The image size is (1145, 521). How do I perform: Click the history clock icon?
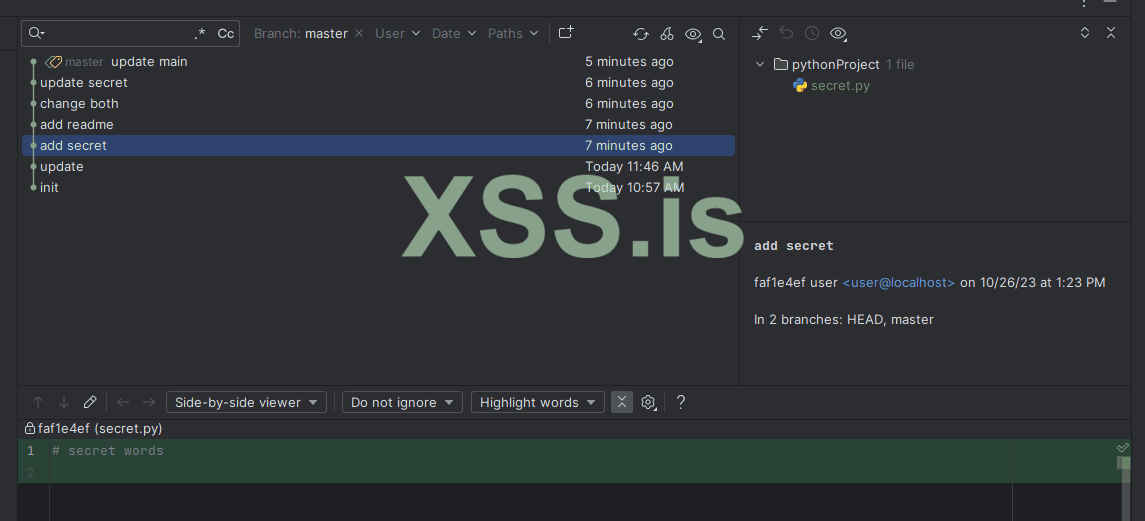coord(811,33)
